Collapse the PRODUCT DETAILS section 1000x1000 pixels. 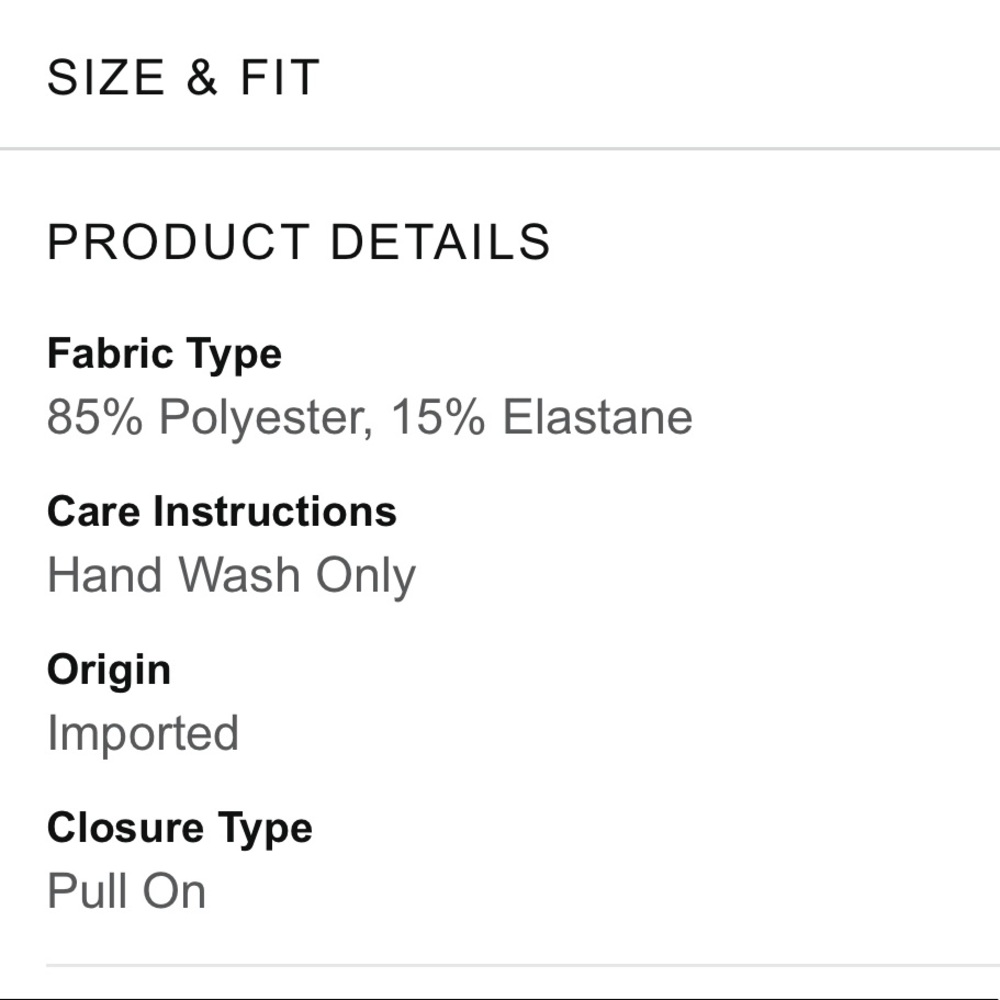coord(298,242)
